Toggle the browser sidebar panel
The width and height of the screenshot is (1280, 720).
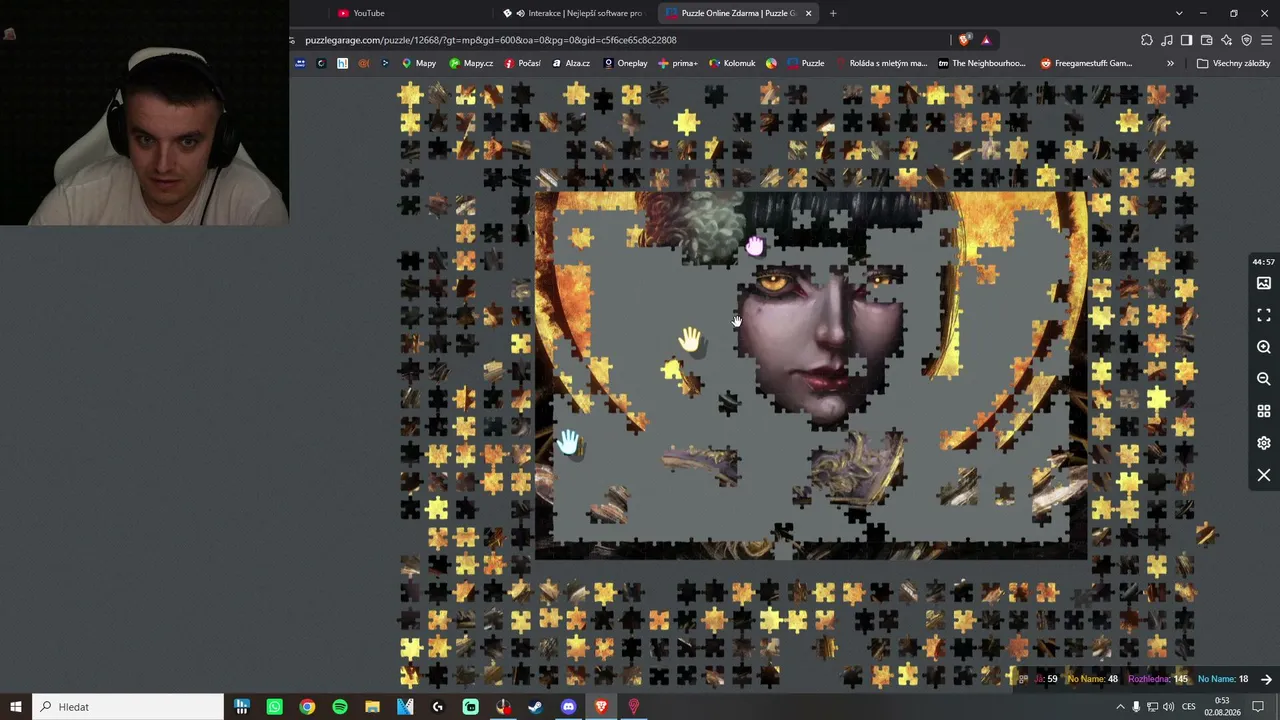pos(1186,40)
